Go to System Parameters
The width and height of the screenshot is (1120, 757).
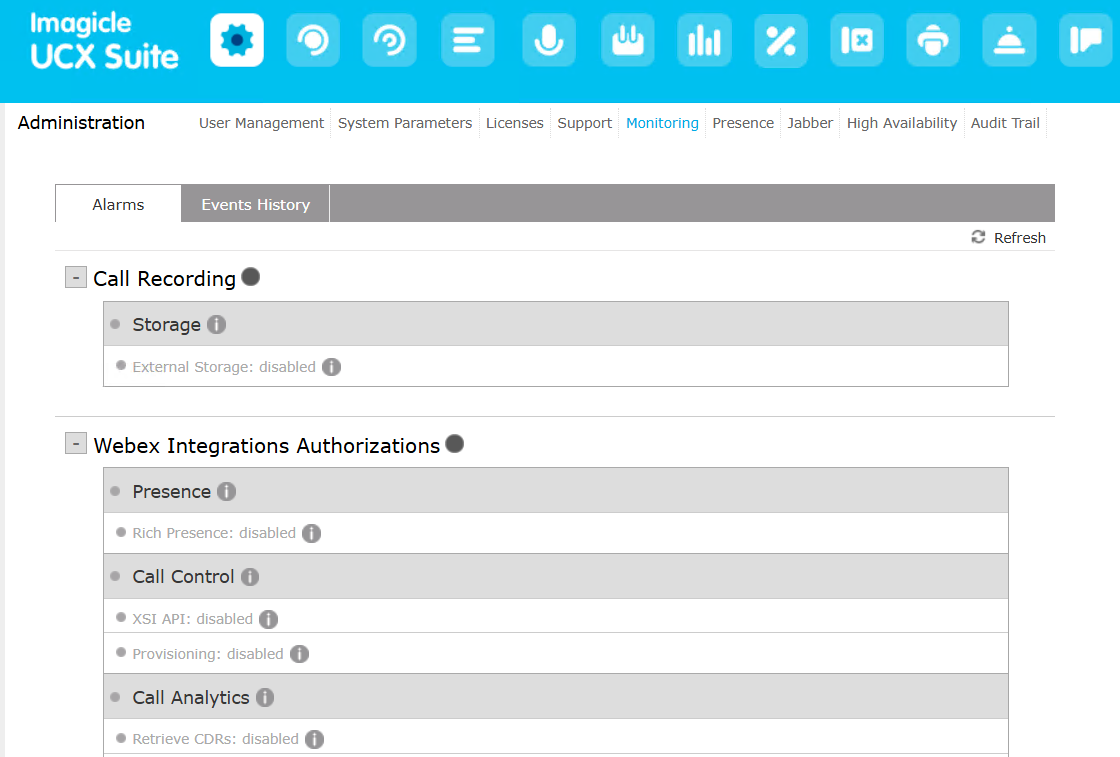[405, 123]
